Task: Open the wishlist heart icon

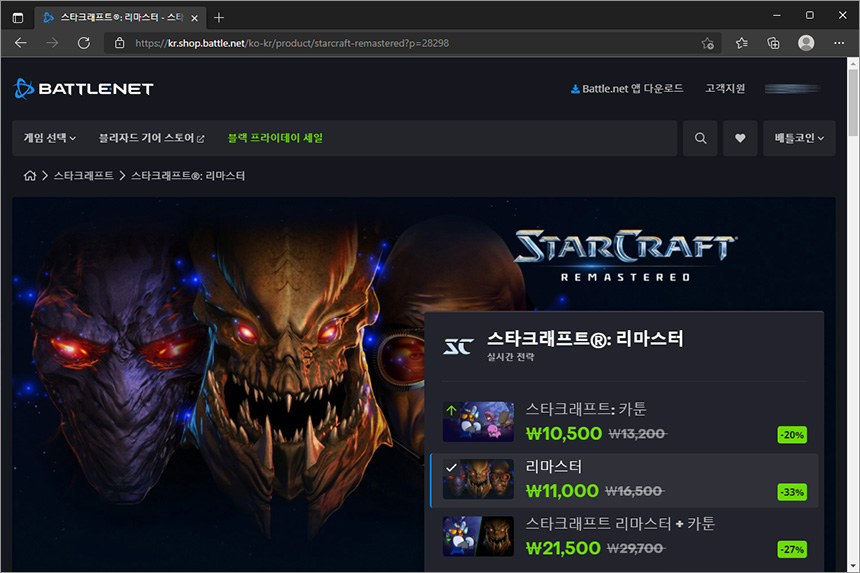Action: tap(740, 138)
